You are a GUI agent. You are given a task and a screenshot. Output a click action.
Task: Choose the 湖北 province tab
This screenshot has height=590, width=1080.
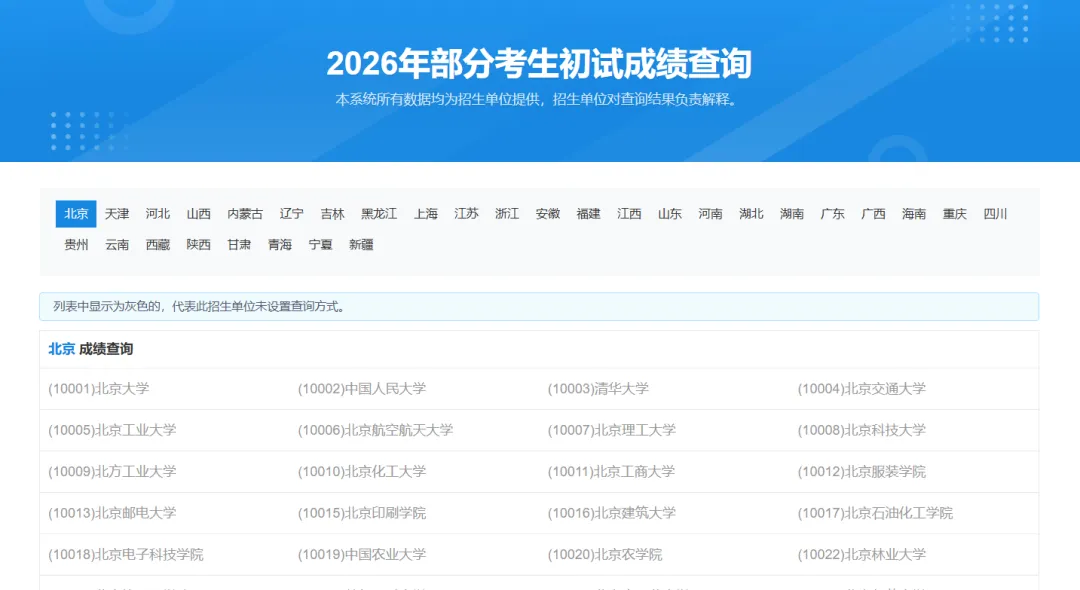coord(751,214)
